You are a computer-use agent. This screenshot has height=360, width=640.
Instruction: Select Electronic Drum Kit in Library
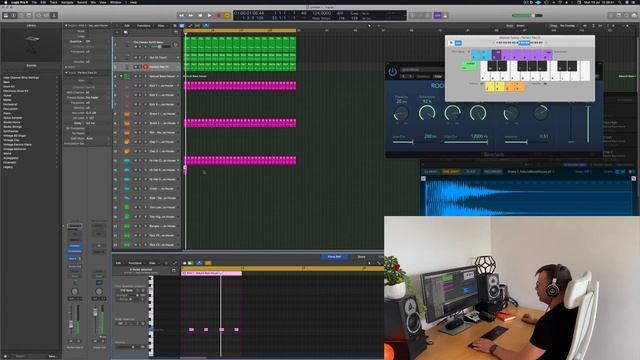tap(16, 91)
